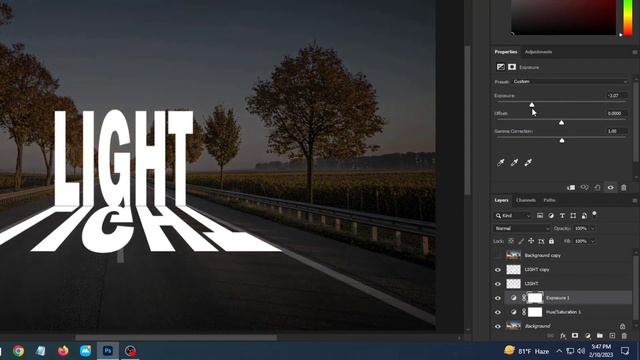The height and width of the screenshot is (360, 640).
Task: Open the Normal blend mode dropdown
Action: [x=522, y=229]
